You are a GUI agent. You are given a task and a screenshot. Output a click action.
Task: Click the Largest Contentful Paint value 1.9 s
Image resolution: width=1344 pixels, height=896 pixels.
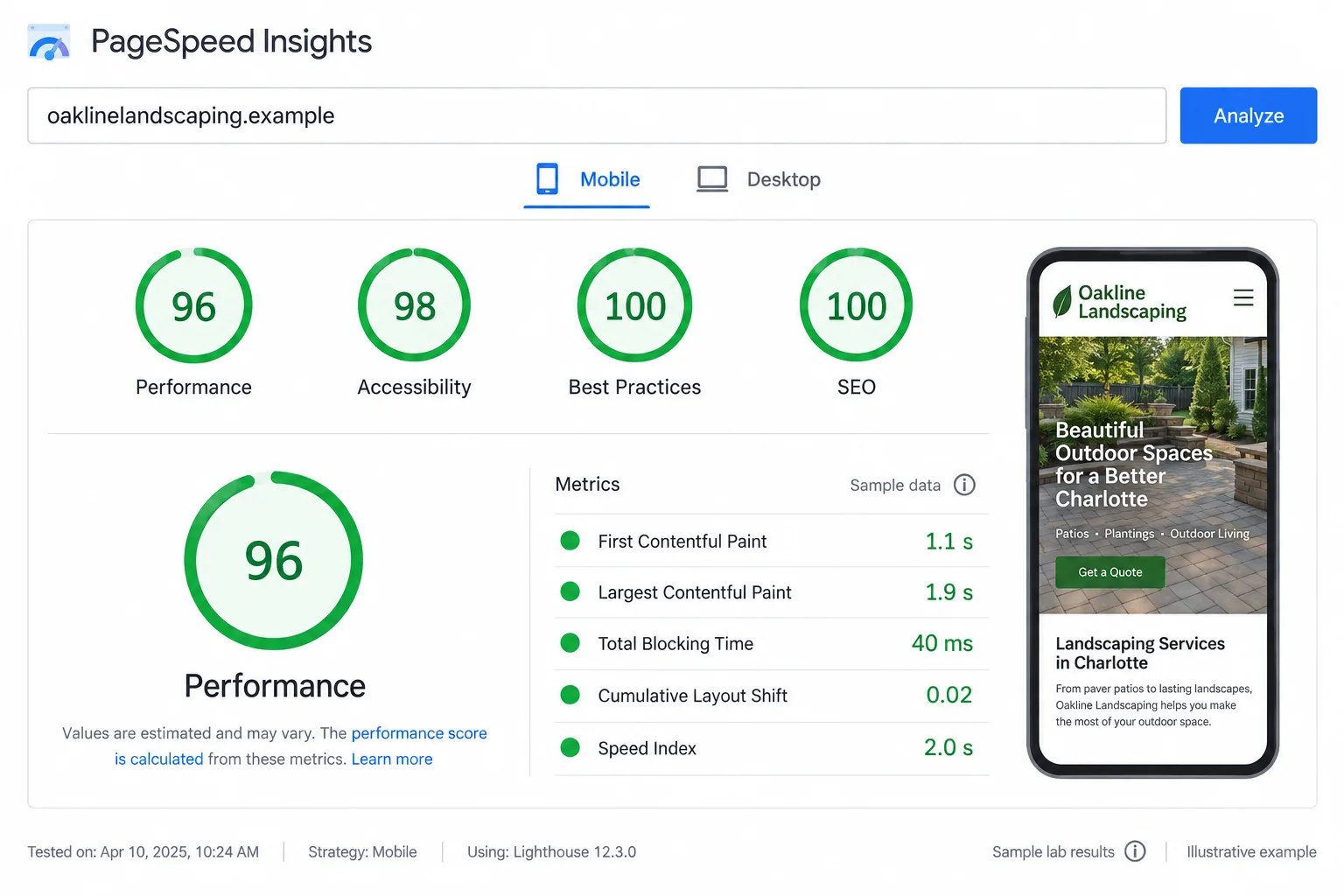tap(949, 592)
